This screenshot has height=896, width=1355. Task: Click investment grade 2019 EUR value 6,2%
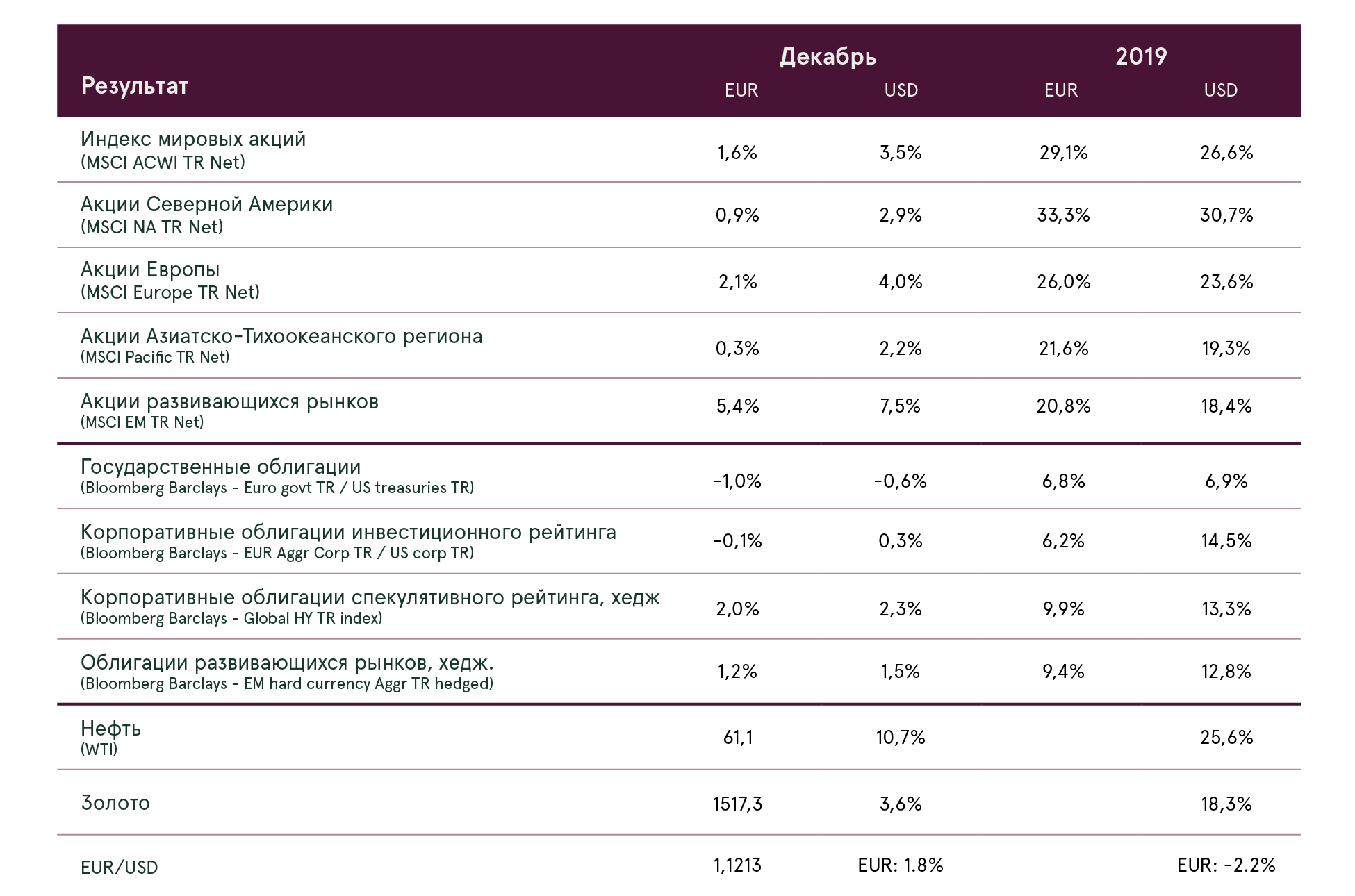(x=1063, y=541)
